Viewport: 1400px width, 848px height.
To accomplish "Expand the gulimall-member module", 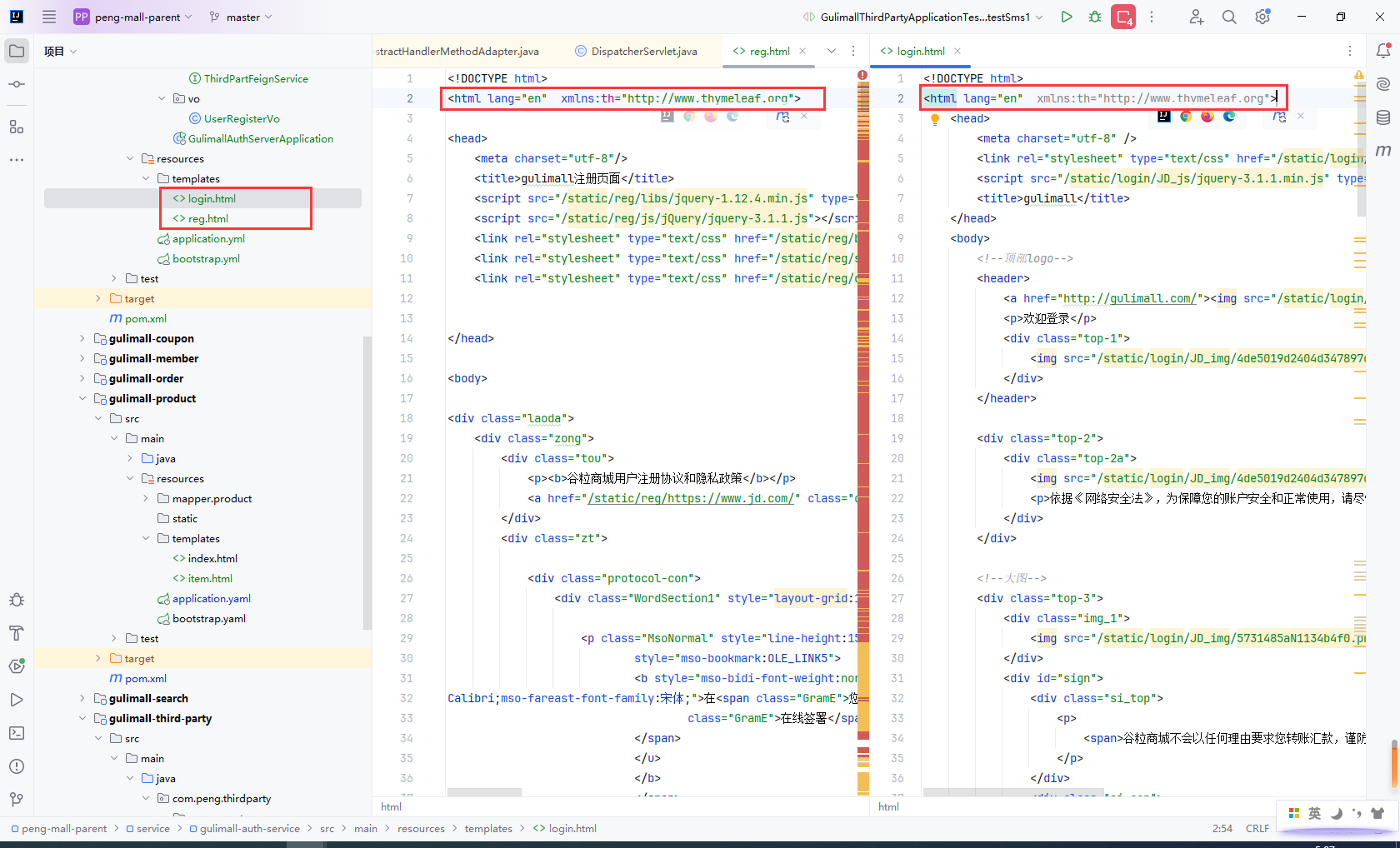I will pyautogui.click(x=82, y=358).
